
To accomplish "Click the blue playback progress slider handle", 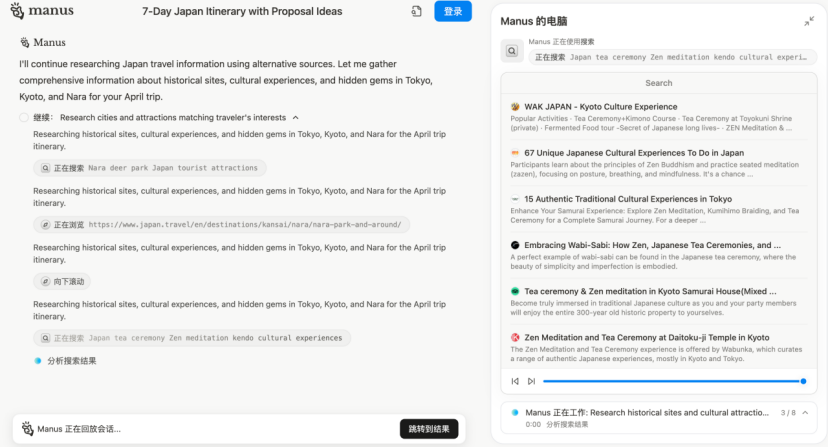I will 803,381.
